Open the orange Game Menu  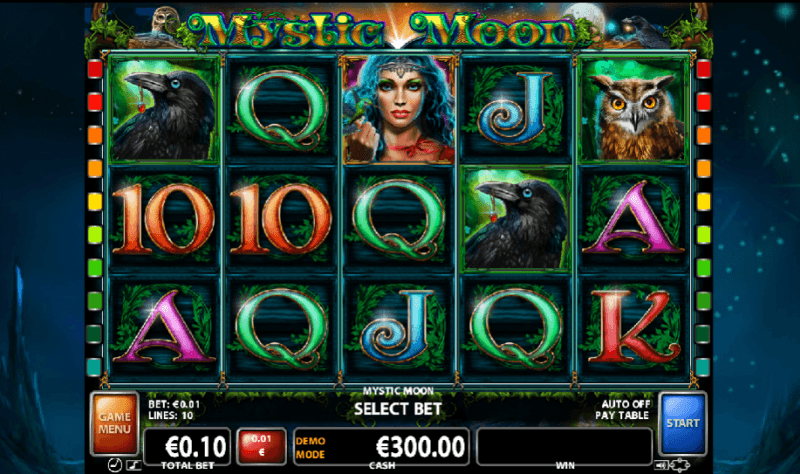pos(114,423)
